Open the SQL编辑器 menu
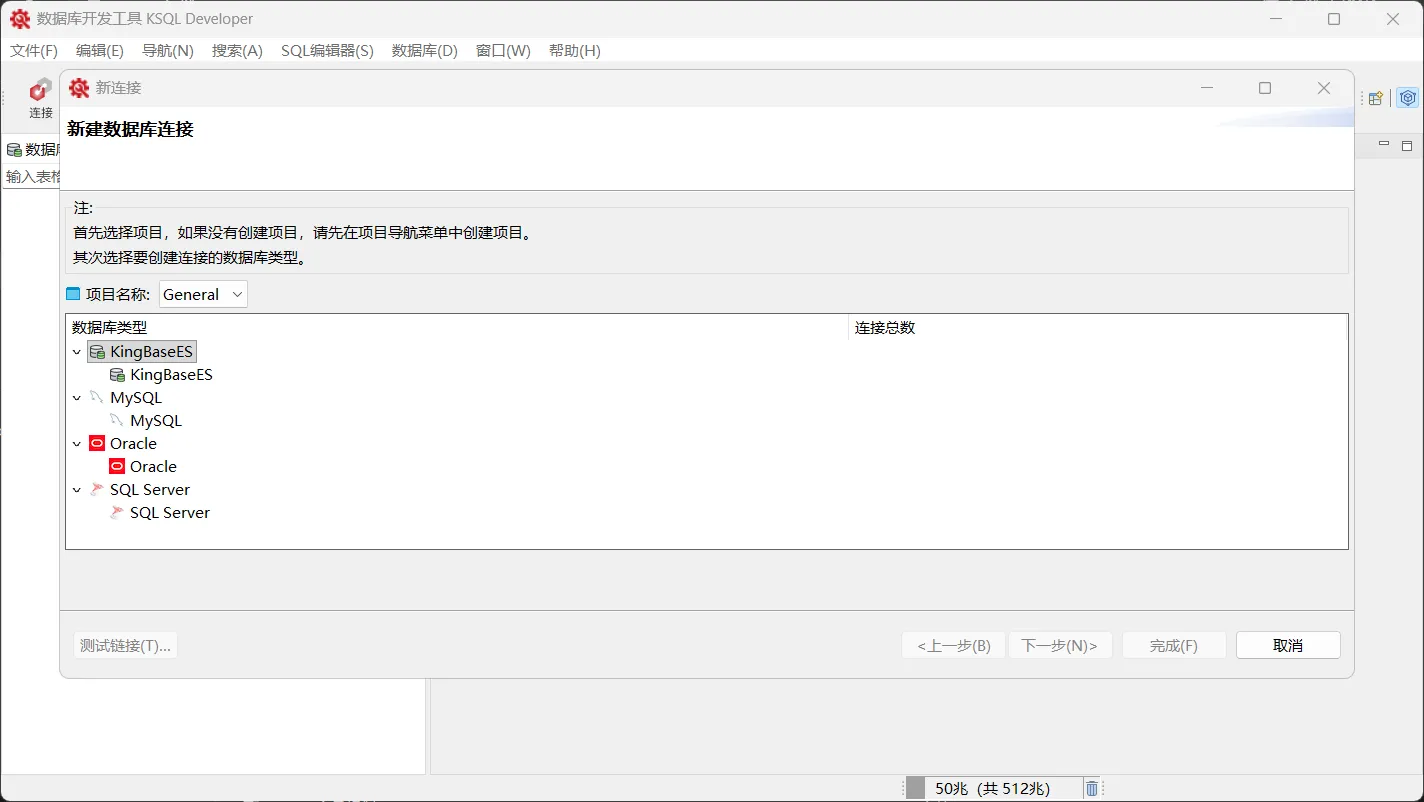 point(327,50)
